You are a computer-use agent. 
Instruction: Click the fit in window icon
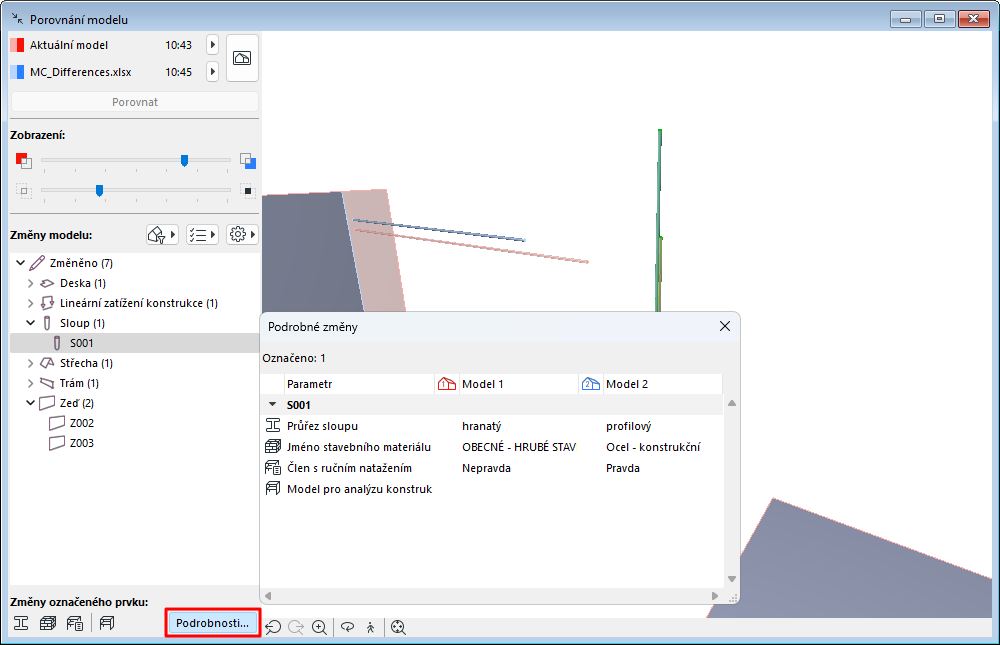pos(399,627)
